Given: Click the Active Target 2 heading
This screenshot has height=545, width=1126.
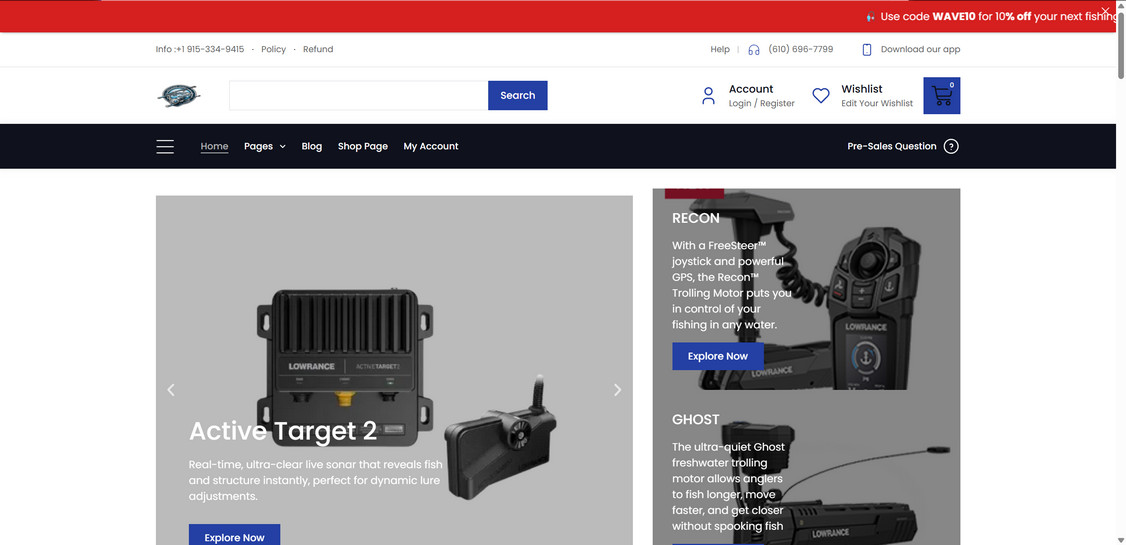Looking at the screenshot, I should pos(283,431).
